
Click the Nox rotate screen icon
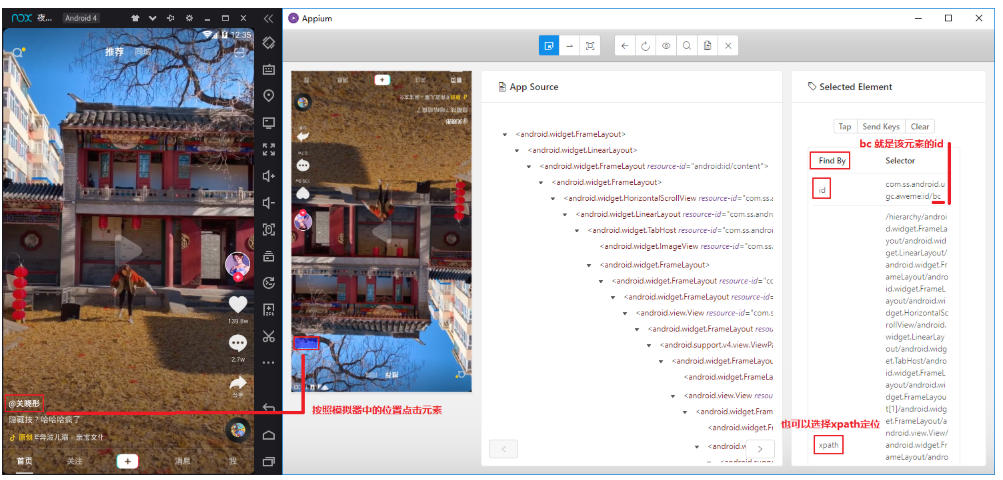pos(269,42)
